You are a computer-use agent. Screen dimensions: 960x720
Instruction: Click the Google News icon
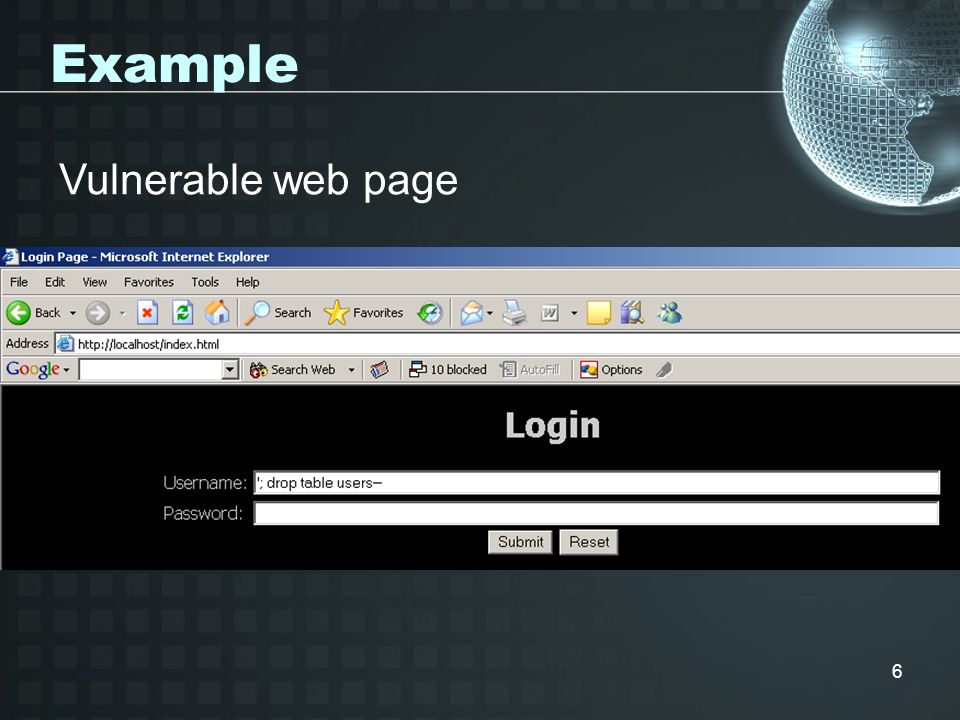380,369
